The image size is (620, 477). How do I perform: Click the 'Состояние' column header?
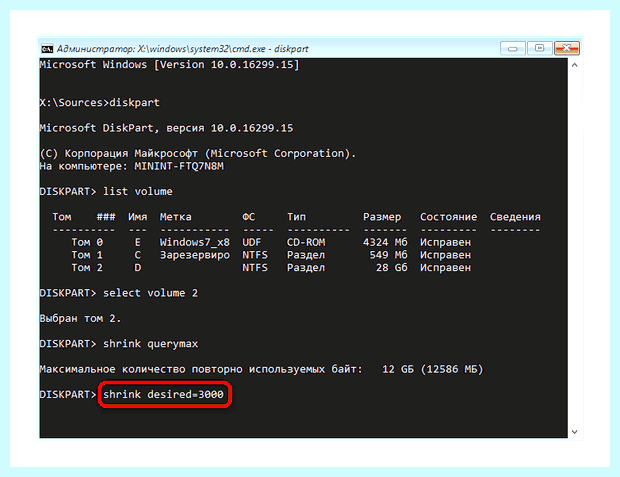click(448, 217)
